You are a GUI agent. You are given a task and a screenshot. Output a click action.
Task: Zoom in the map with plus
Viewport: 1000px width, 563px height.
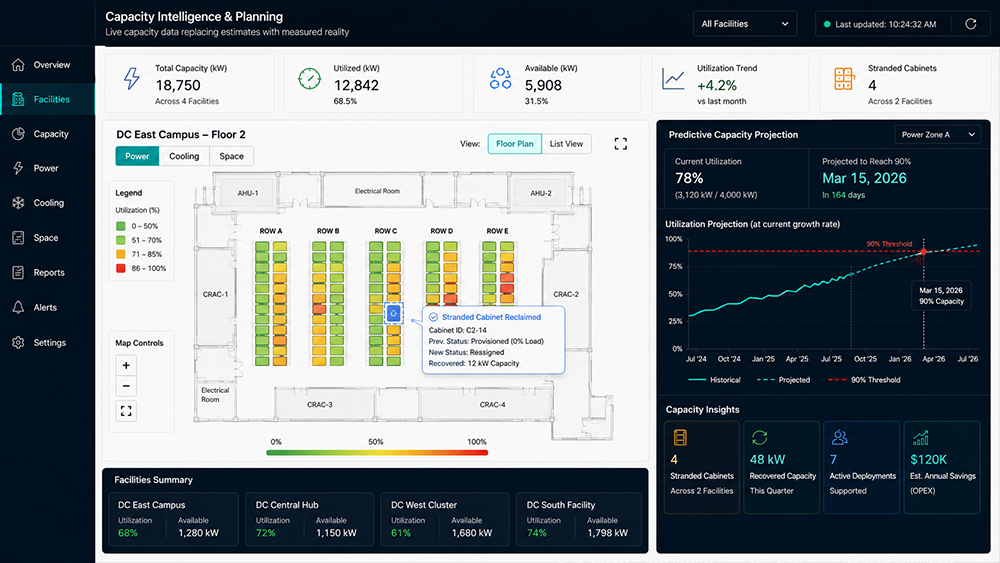126,365
